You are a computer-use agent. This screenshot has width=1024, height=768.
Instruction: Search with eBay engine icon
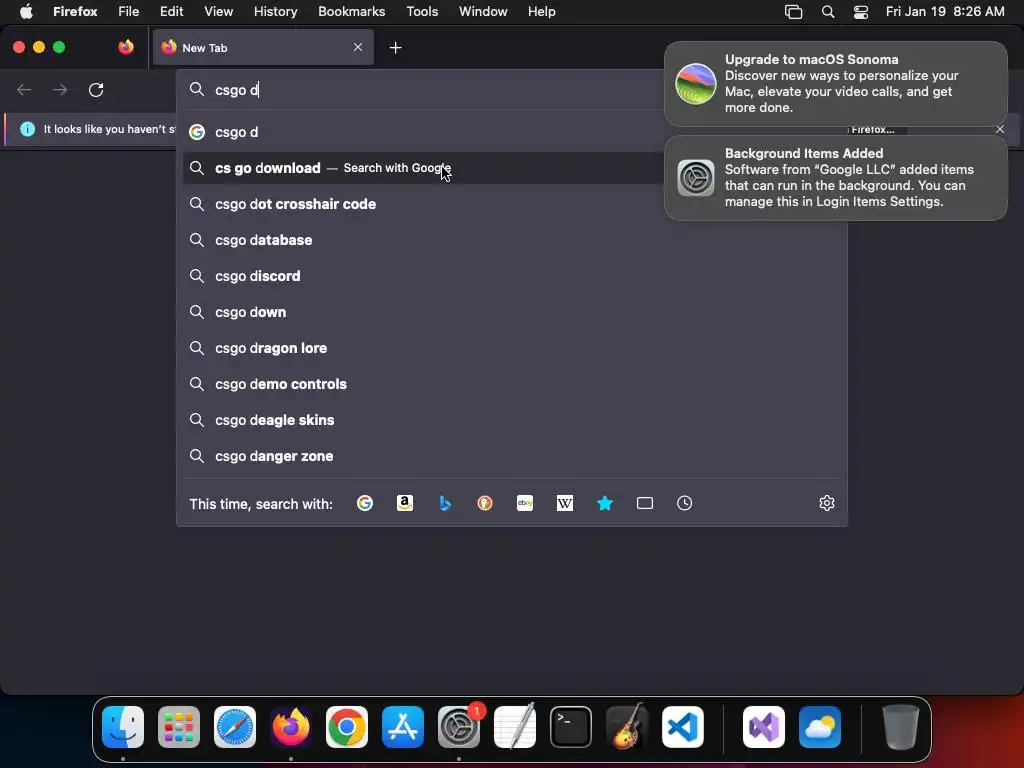[x=525, y=503]
